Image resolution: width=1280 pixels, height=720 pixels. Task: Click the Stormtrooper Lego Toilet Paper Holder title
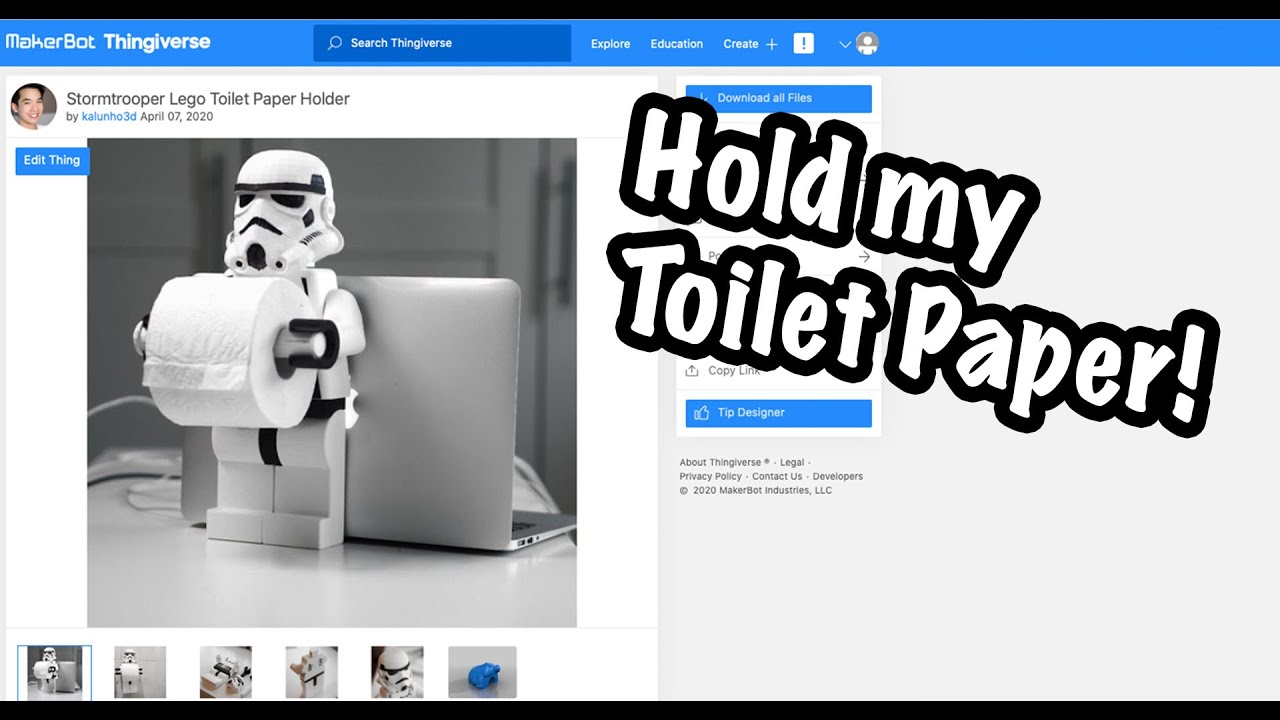tap(208, 98)
